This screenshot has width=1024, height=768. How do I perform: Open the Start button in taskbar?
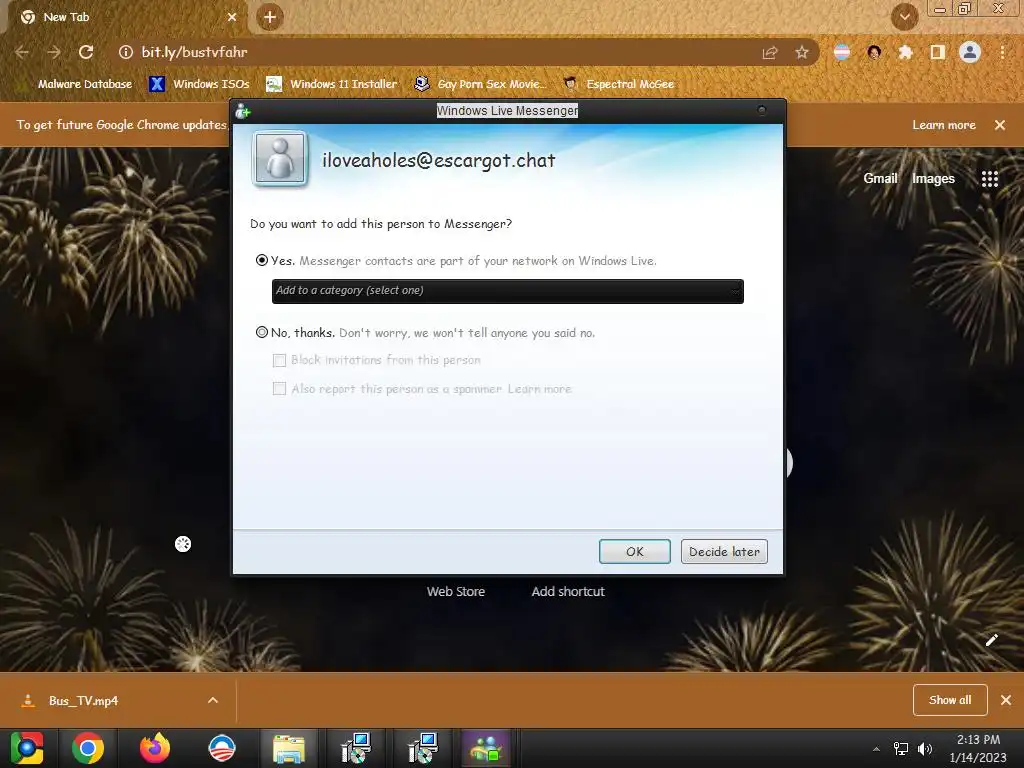pyautogui.click(x=27, y=748)
